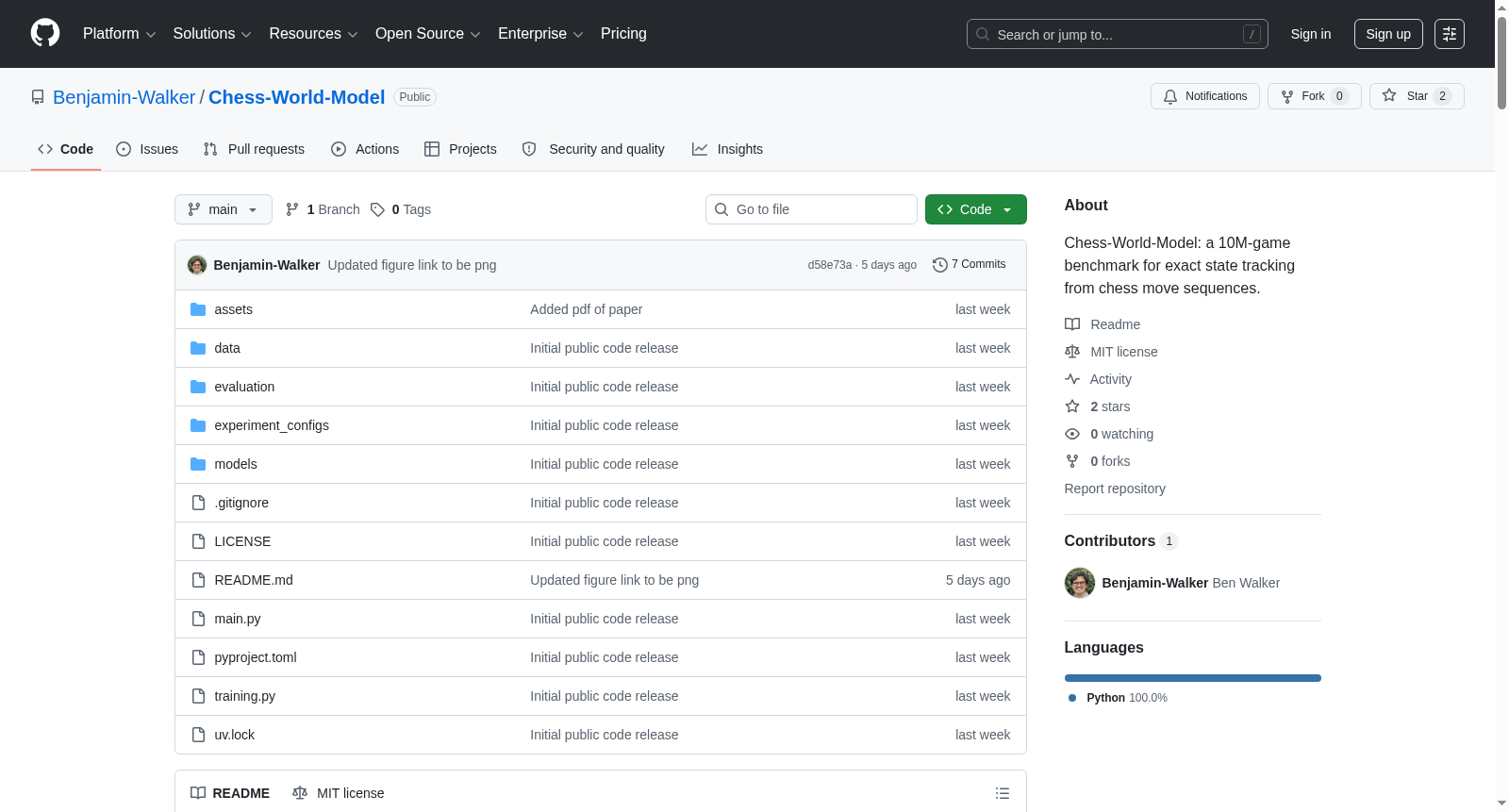The width and height of the screenshot is (1509, 812).
Task: Open the Security and quality tab
Action: click(593, 149)
